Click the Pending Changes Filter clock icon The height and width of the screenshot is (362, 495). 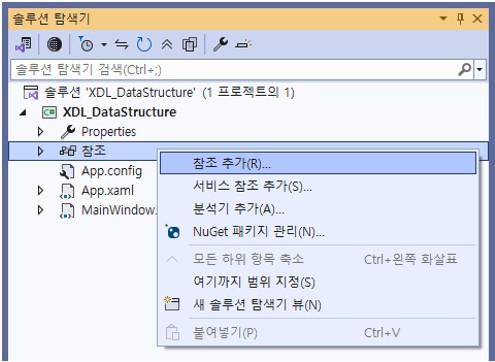pyautogui.click(x=86, y=44)
